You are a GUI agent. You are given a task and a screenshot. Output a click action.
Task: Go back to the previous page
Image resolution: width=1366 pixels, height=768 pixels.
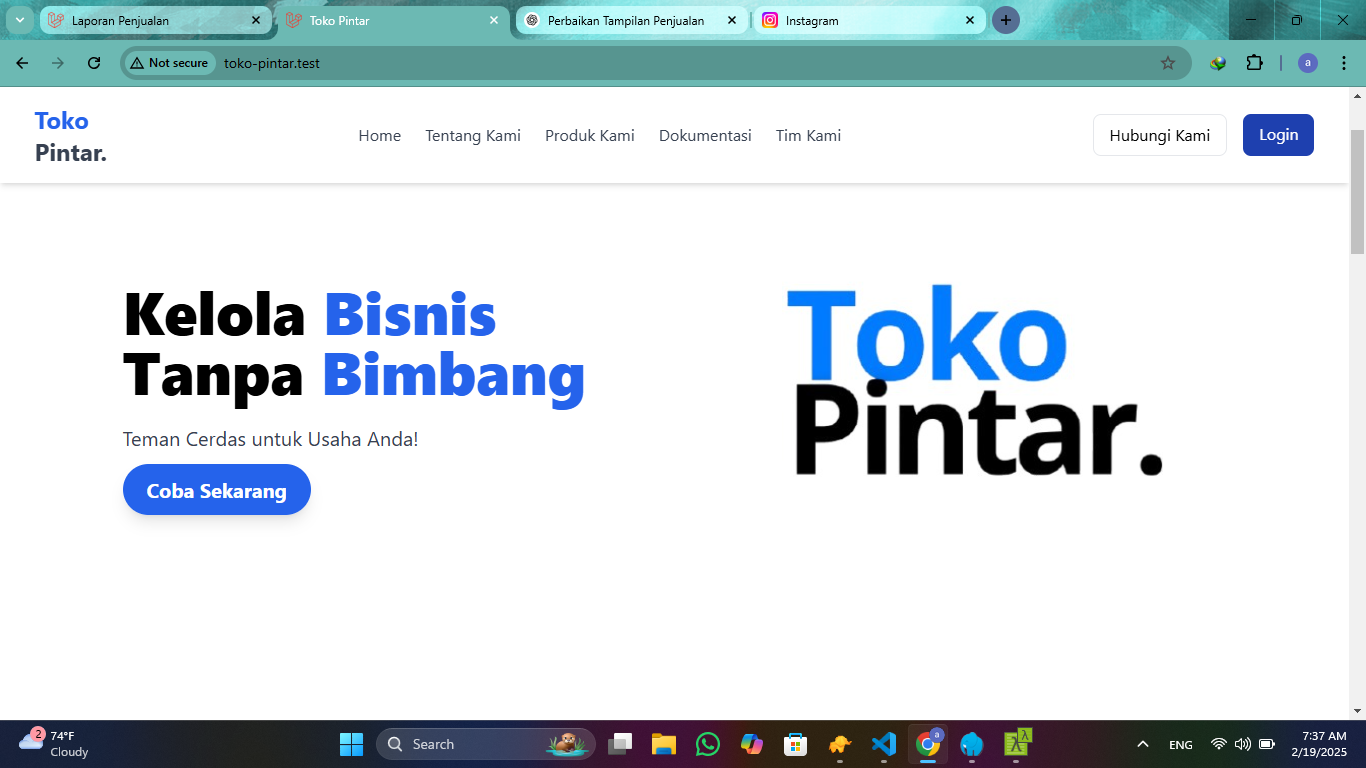point(22,63)
